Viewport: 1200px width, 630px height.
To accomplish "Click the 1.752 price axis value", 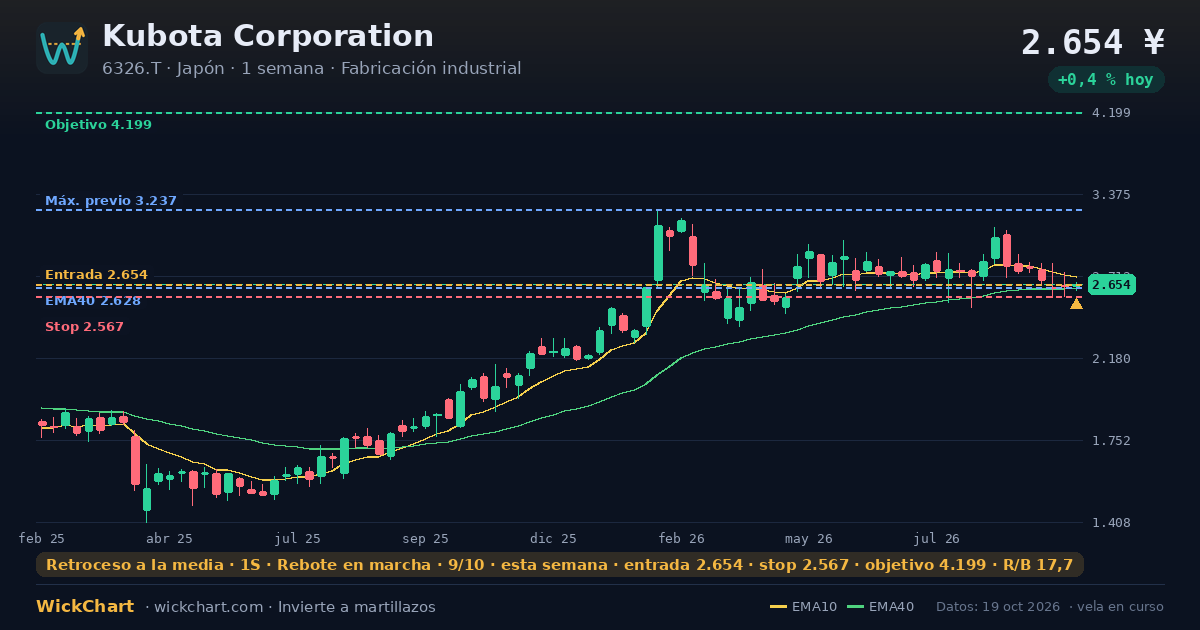I will coord(1111,441).
